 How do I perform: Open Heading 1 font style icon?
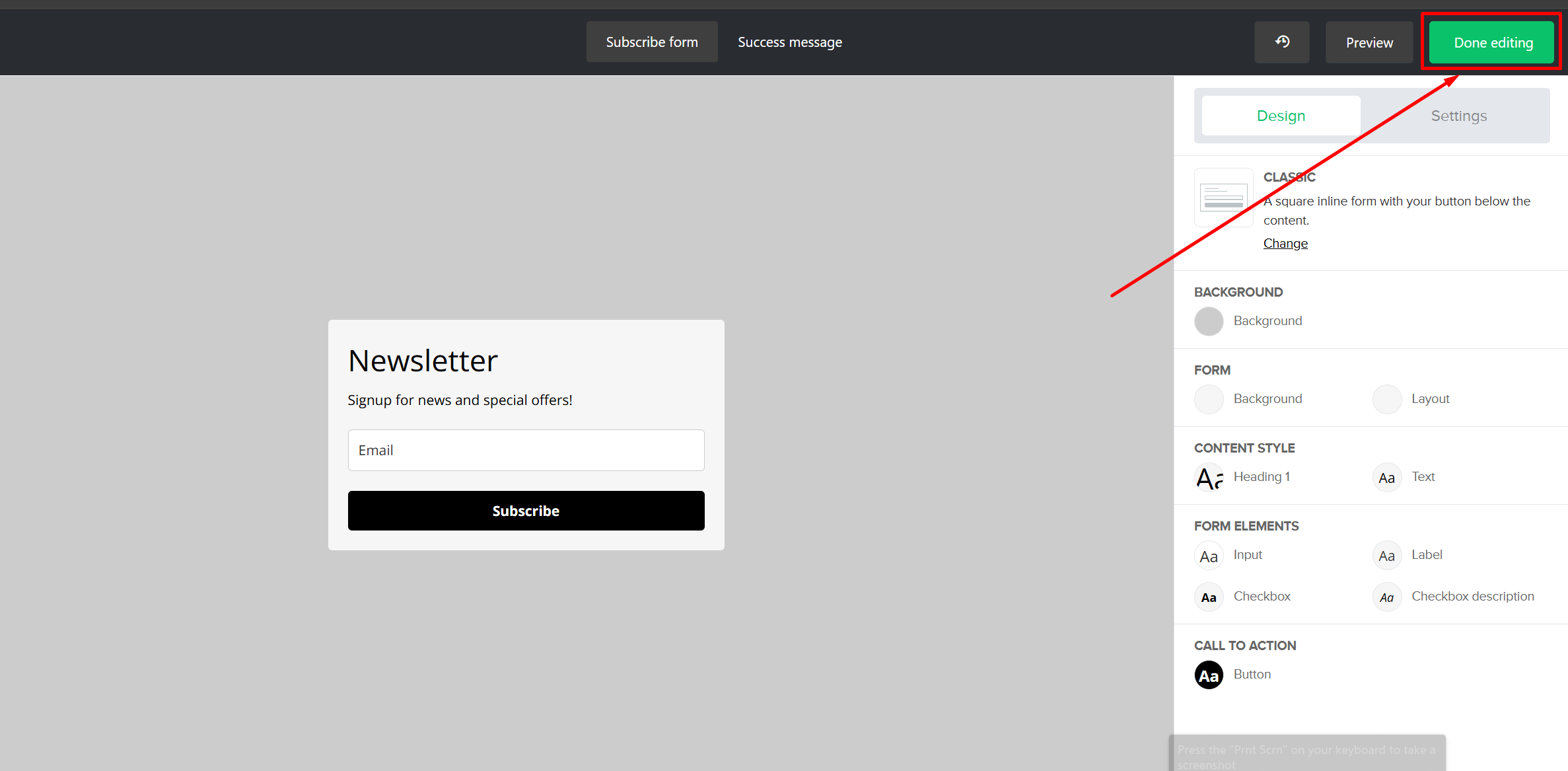tap(1209, 477)
